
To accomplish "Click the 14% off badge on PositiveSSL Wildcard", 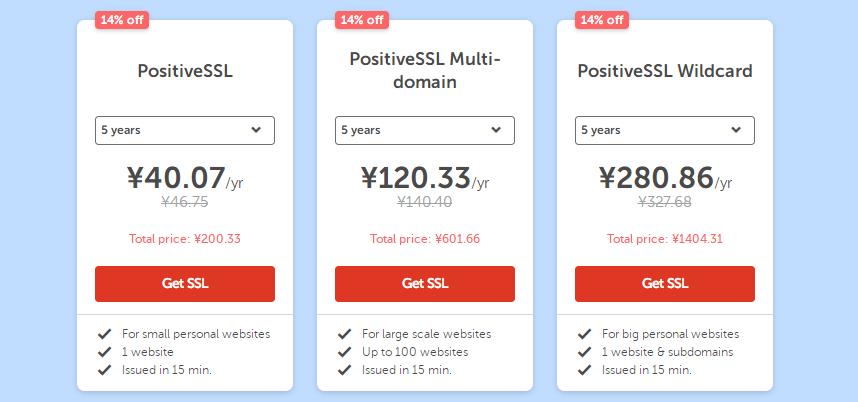I will (601, 19).
